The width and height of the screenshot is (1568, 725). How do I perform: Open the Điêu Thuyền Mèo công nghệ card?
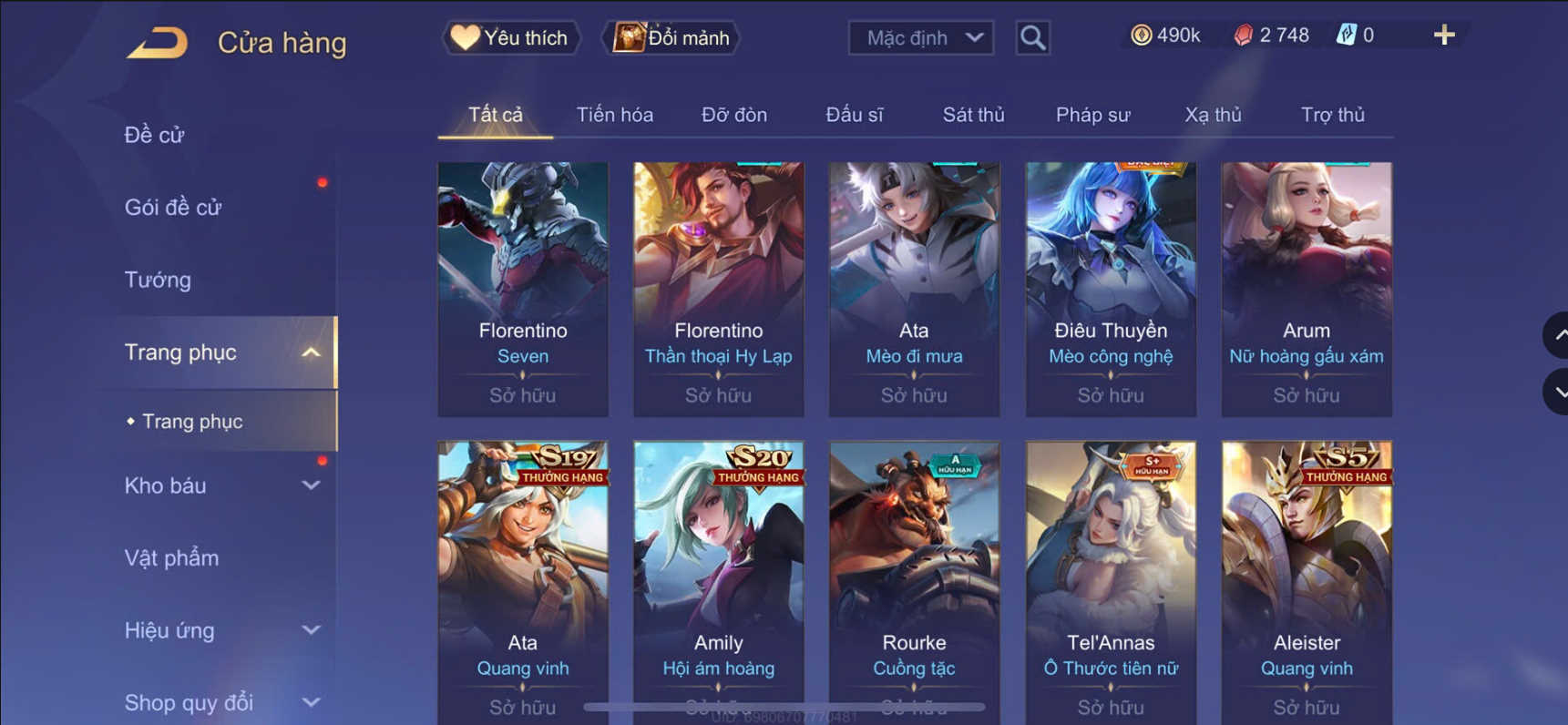coord(1111,290)
